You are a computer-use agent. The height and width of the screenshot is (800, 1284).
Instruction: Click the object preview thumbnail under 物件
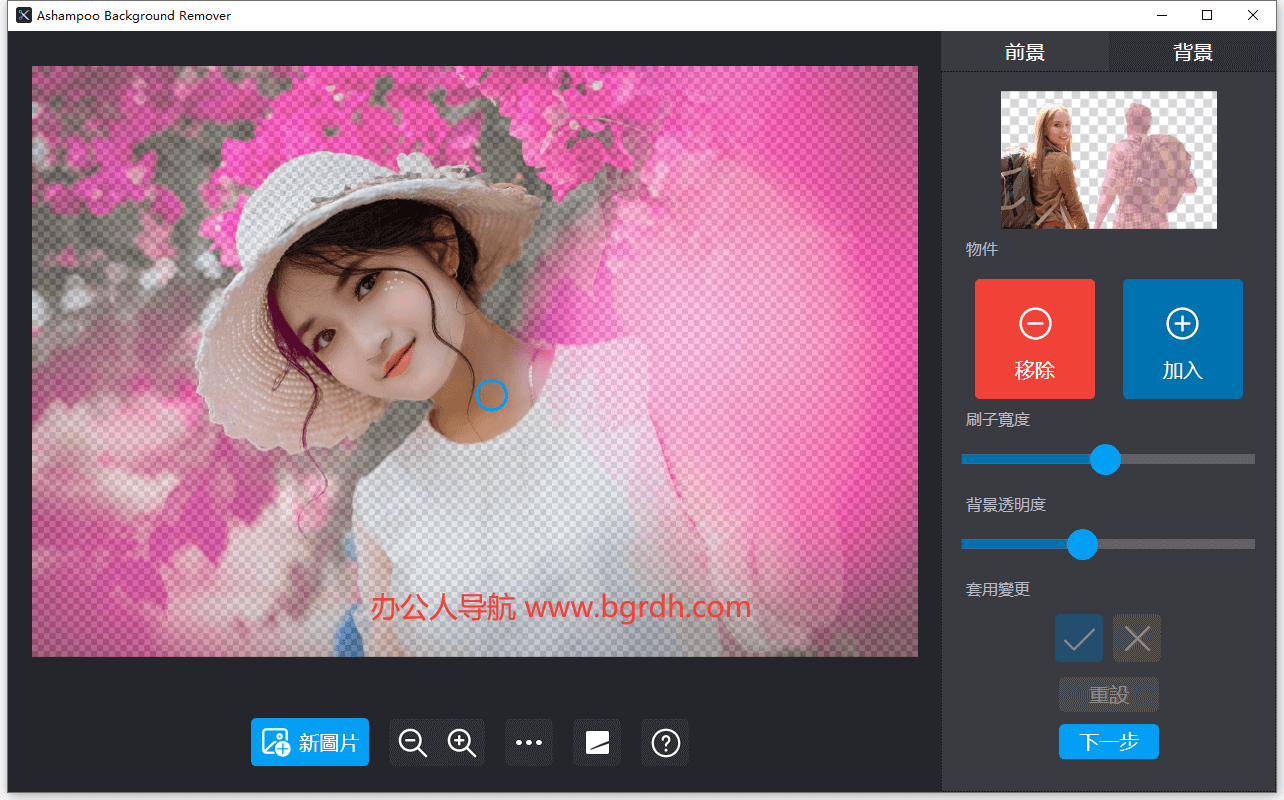tap(1108, 159)
